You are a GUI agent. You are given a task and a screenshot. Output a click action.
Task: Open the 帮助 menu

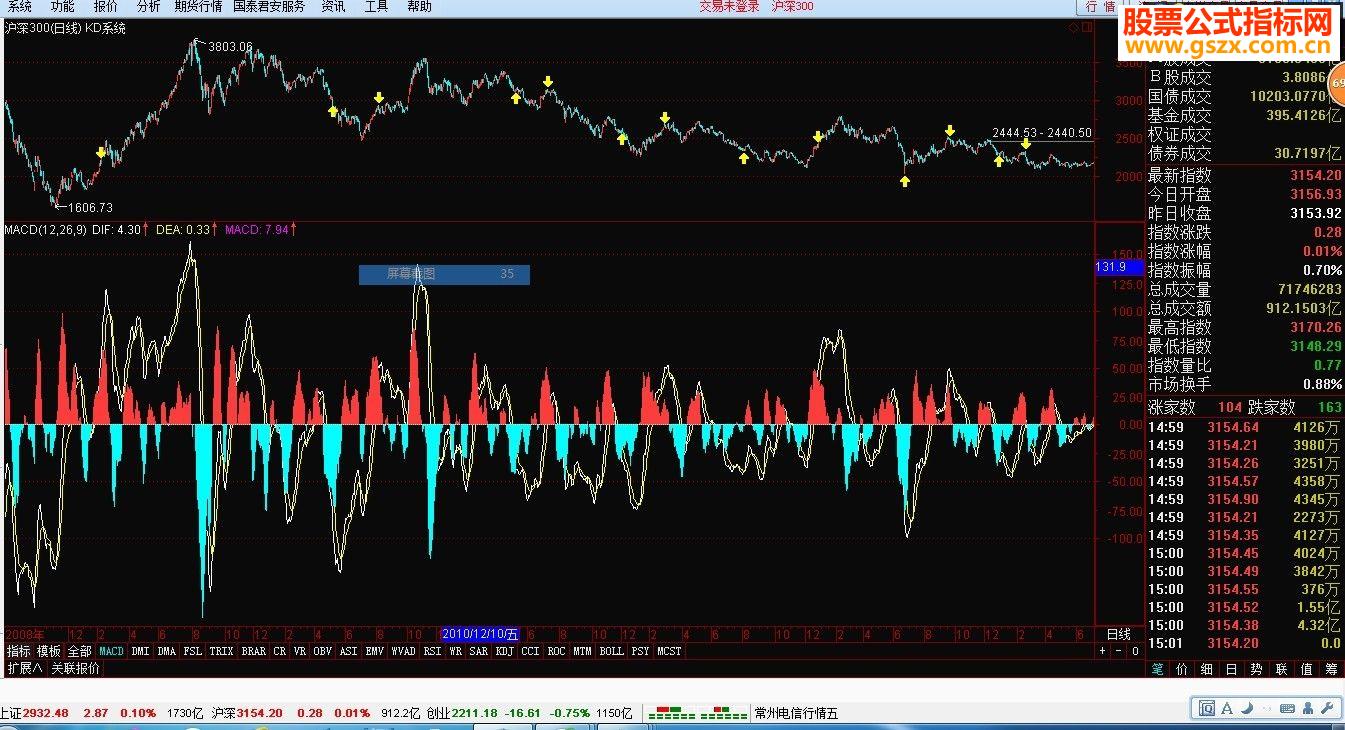pyautogui.click(x=420, y=6)
